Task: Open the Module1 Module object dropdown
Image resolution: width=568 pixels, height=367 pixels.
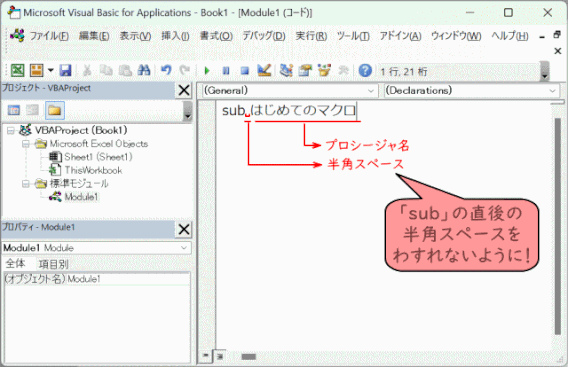Action: 184,248
